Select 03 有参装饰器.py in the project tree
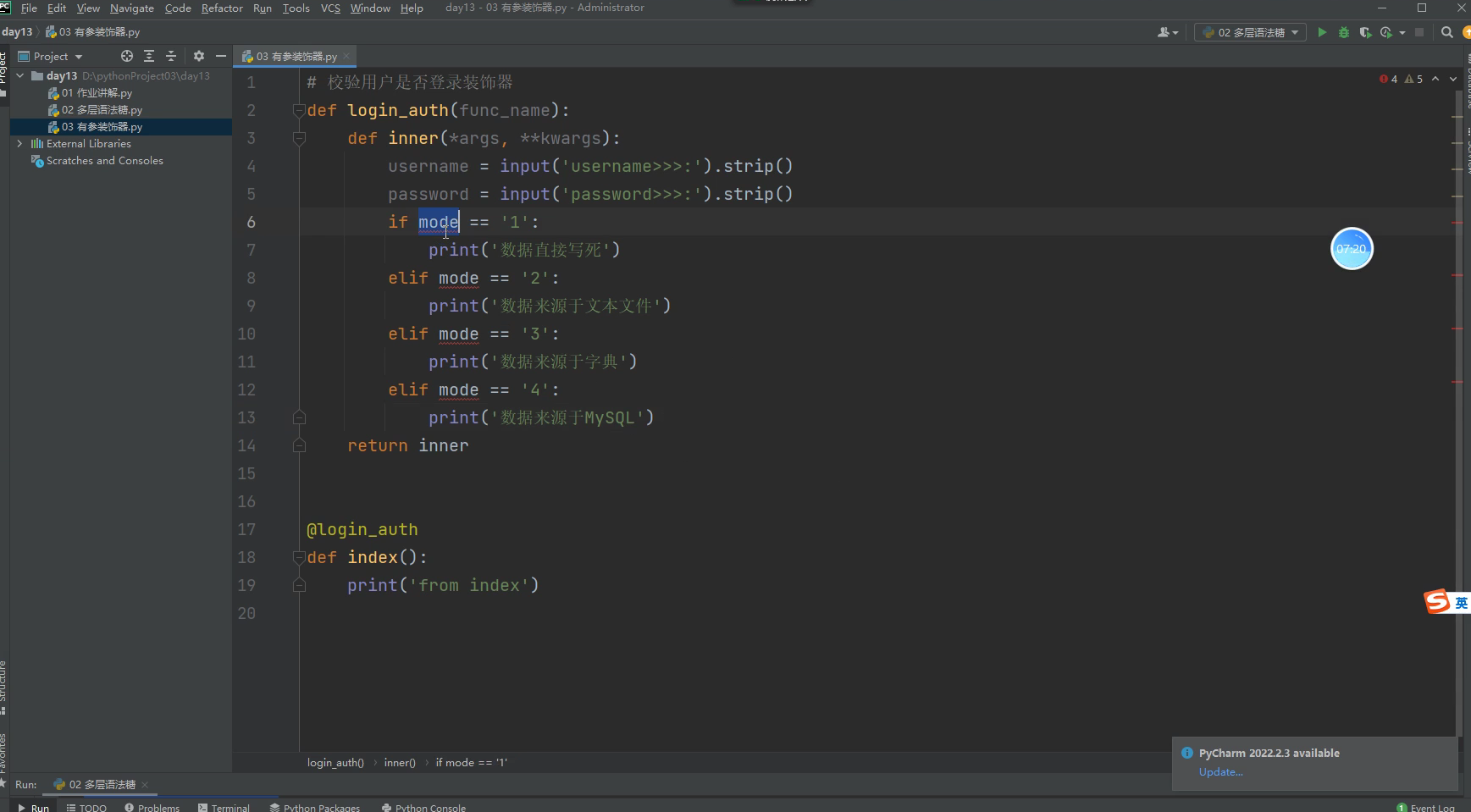 tap(95, 126)
